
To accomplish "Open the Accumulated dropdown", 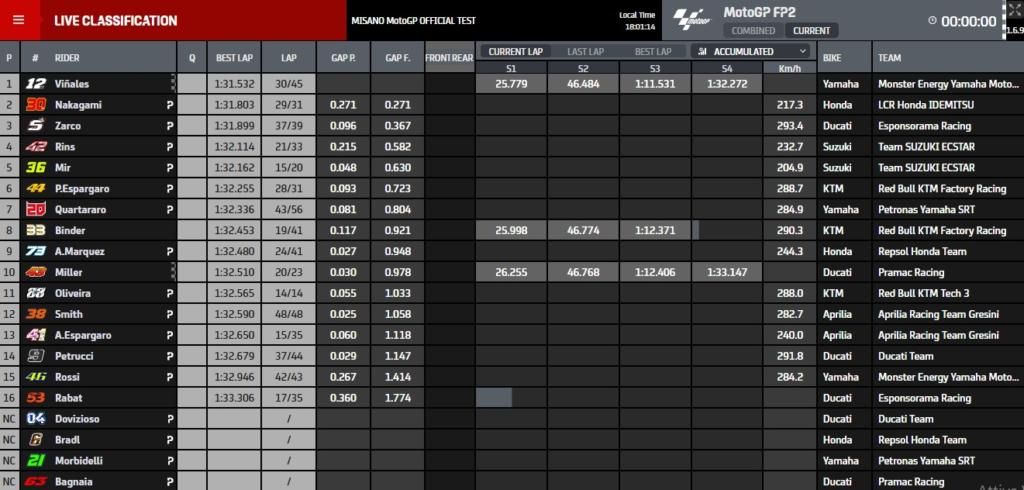I will 752,51.
